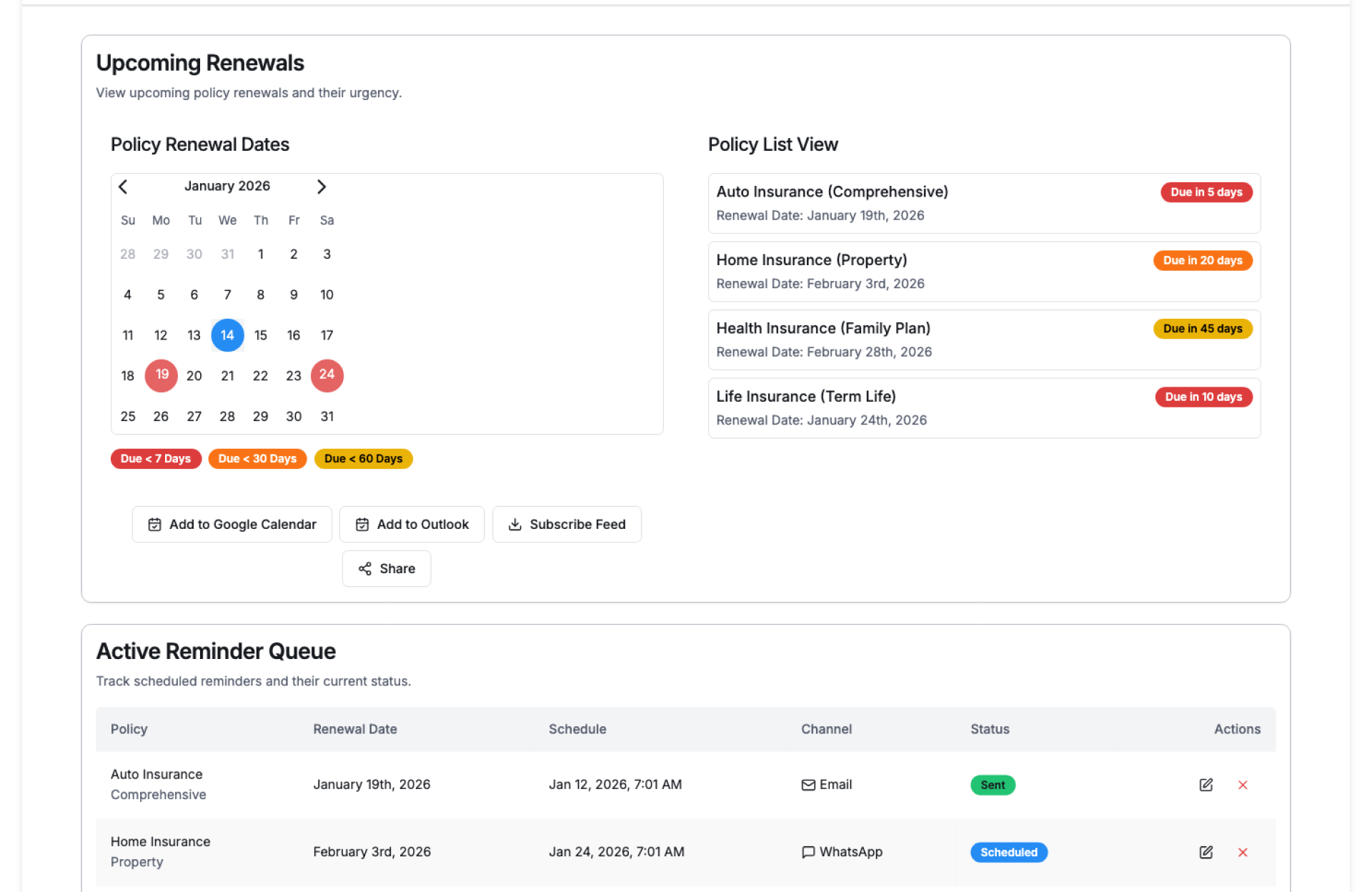1372x892 pixels.
Task: Edit the Auto Insurance reminder
Action: point(1206,785)
